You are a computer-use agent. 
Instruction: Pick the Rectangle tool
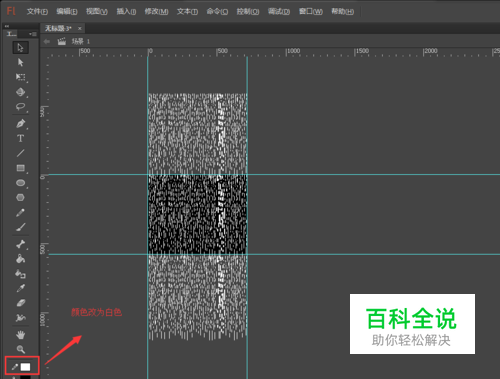pos(20,168)
